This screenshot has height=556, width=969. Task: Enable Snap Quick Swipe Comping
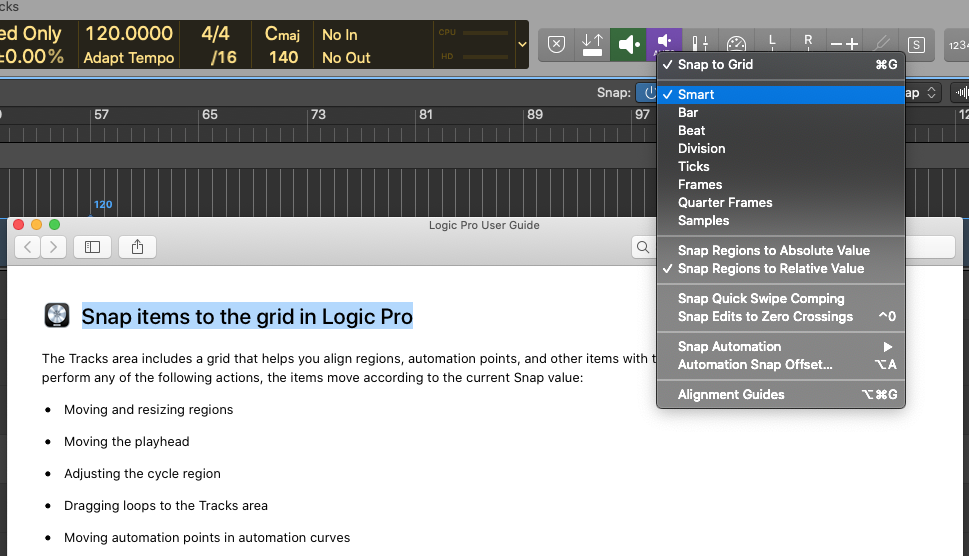click(781, 298)
